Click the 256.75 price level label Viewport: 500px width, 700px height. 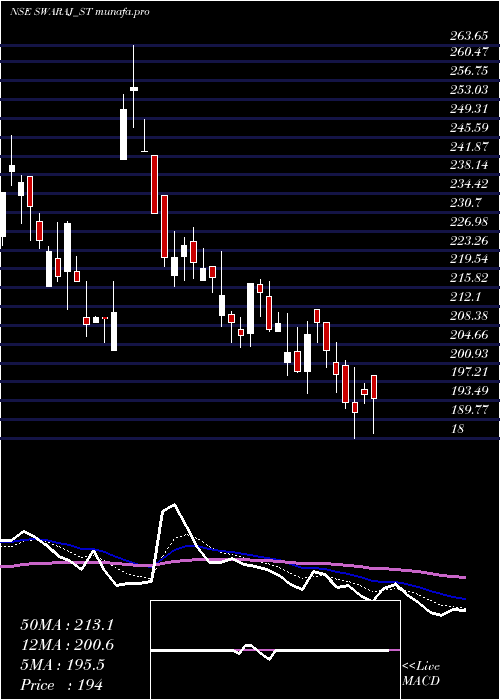point(469,71)
